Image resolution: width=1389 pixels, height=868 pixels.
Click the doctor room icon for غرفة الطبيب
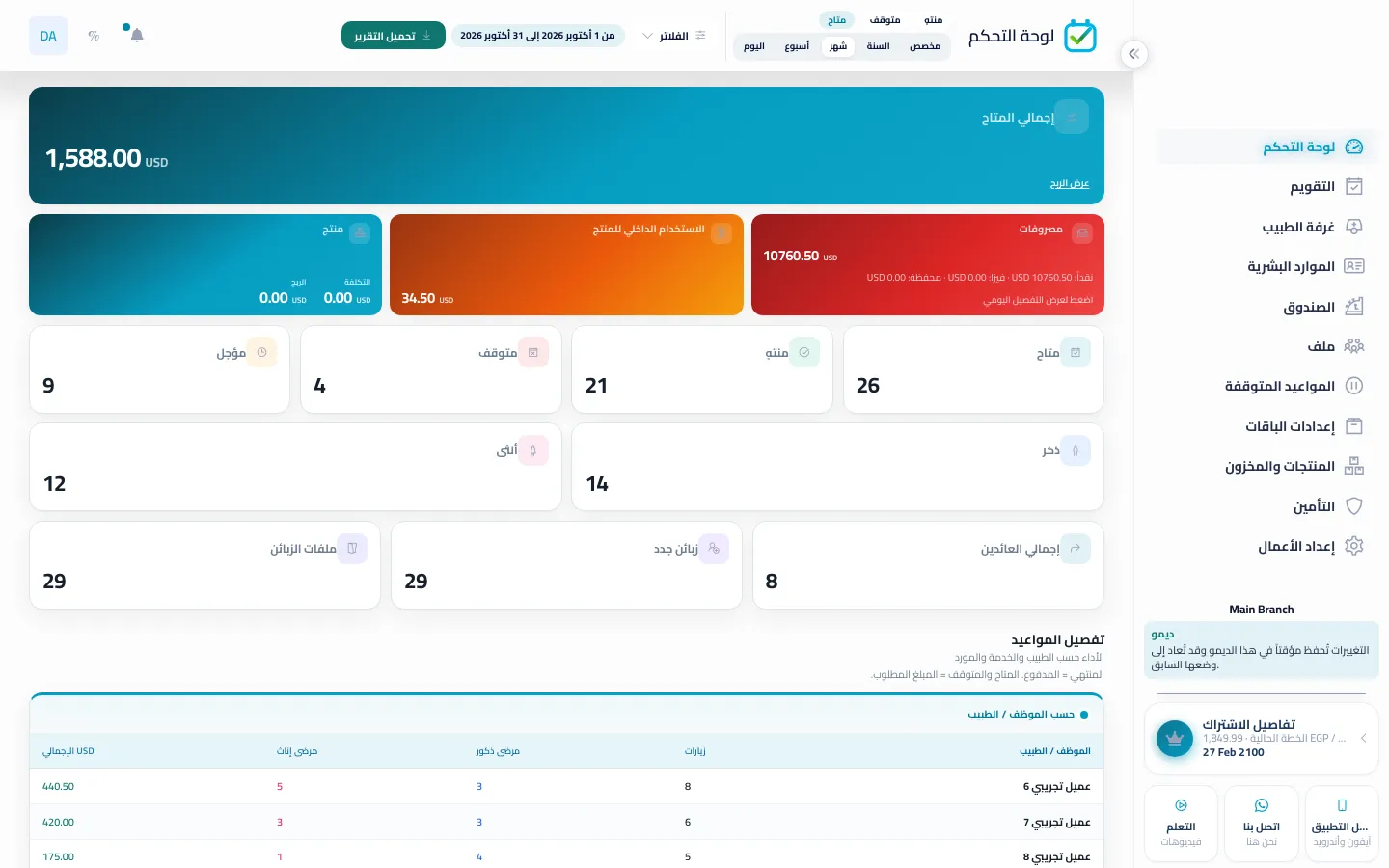(x=1354, y=227)
